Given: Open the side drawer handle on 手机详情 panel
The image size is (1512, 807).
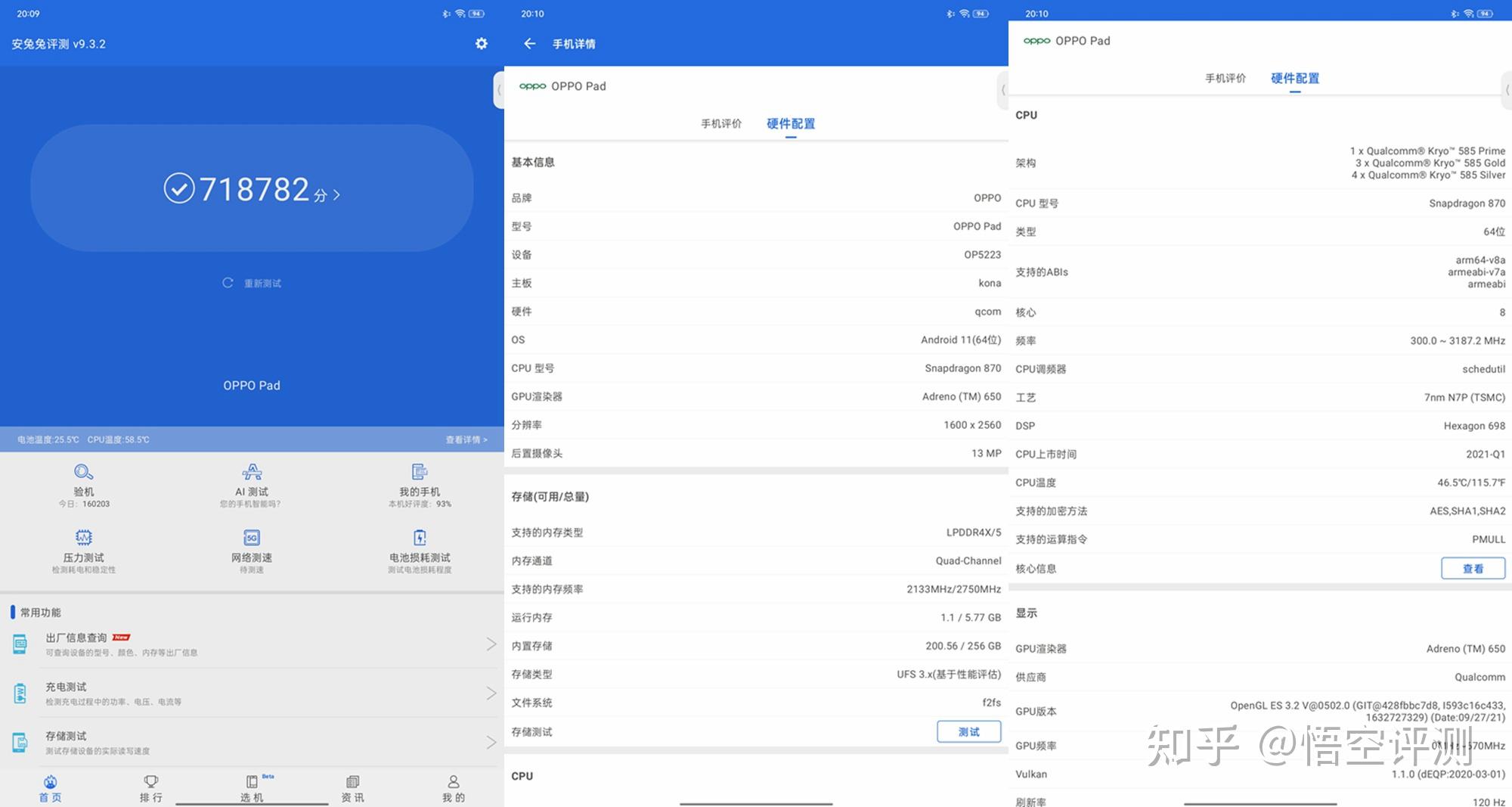Looking at the screenshot, I should [x=1003, y=90].
